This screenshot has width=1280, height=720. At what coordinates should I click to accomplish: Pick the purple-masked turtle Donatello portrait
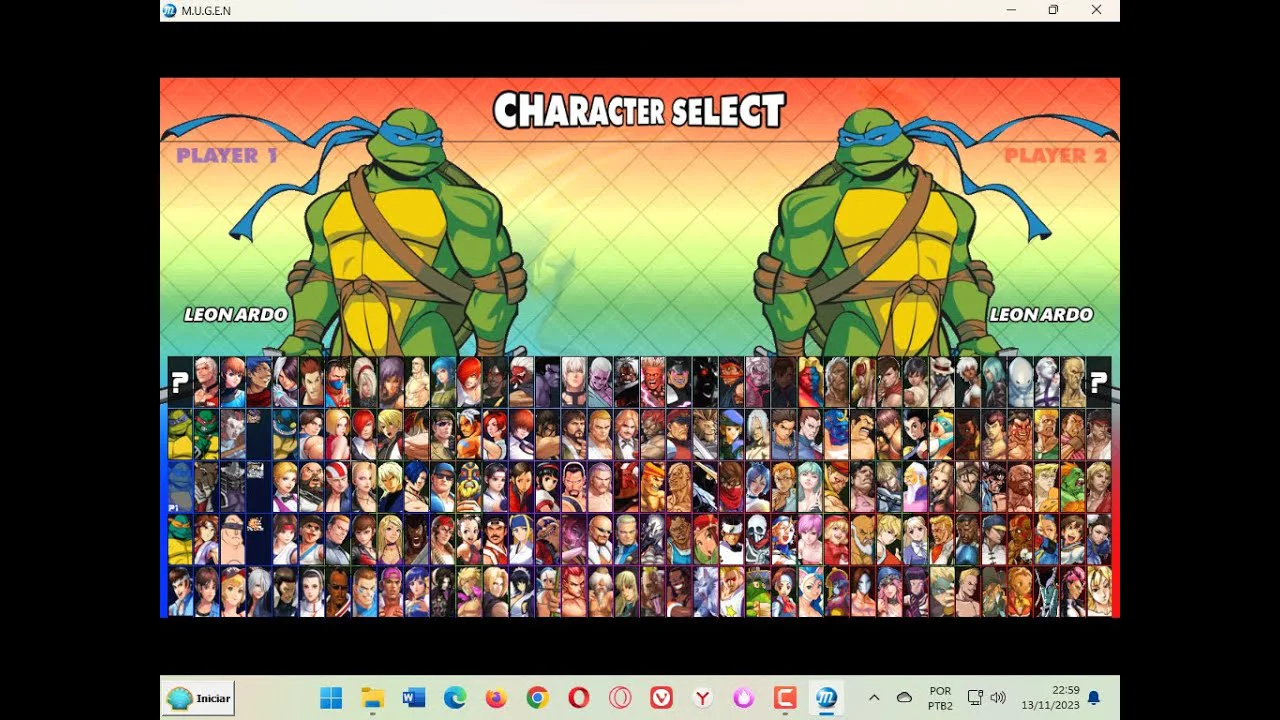coord(180,434)
